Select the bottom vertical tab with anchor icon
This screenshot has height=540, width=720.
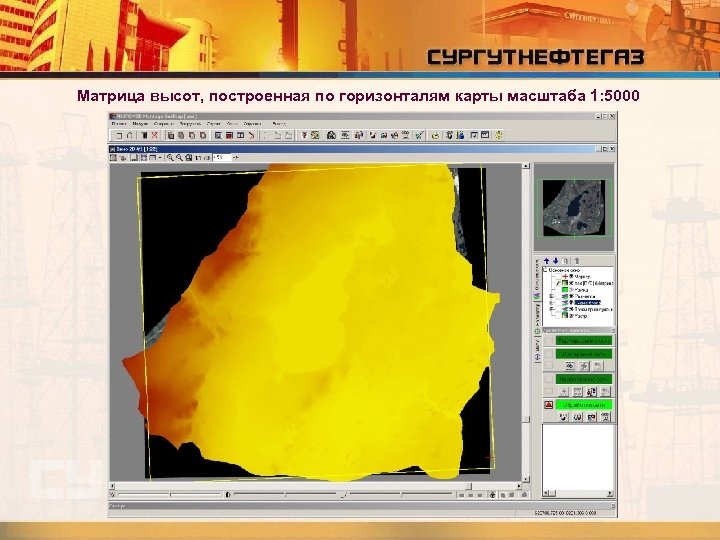click(536, 350)
